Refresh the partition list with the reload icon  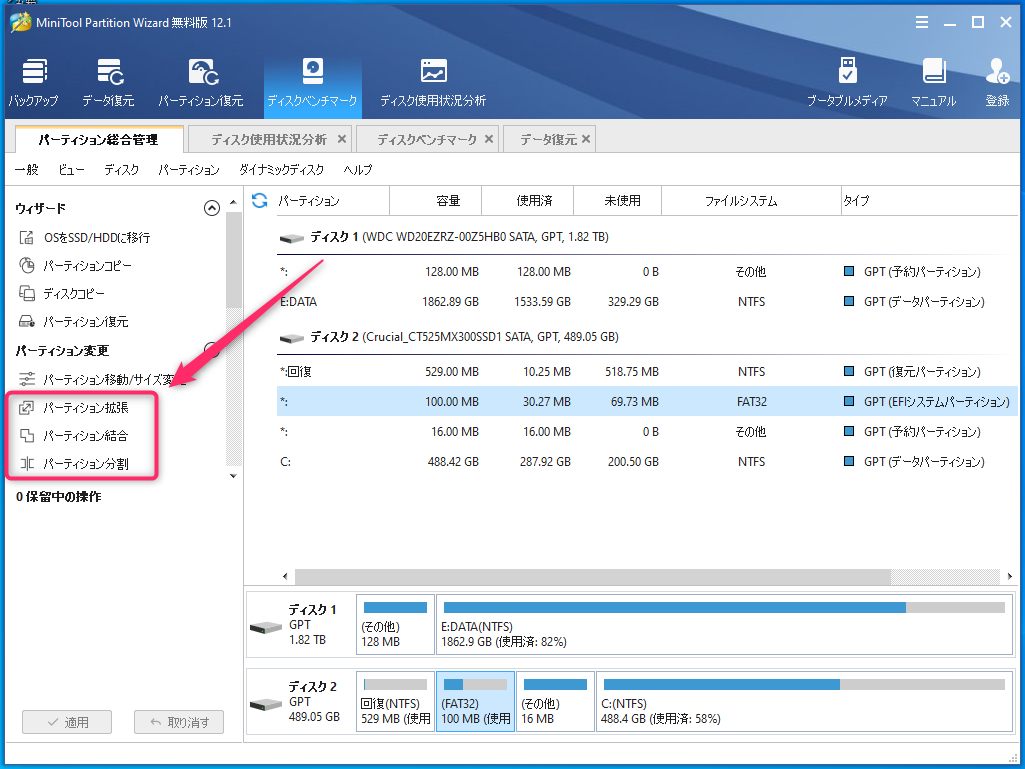tap(260, 201)
